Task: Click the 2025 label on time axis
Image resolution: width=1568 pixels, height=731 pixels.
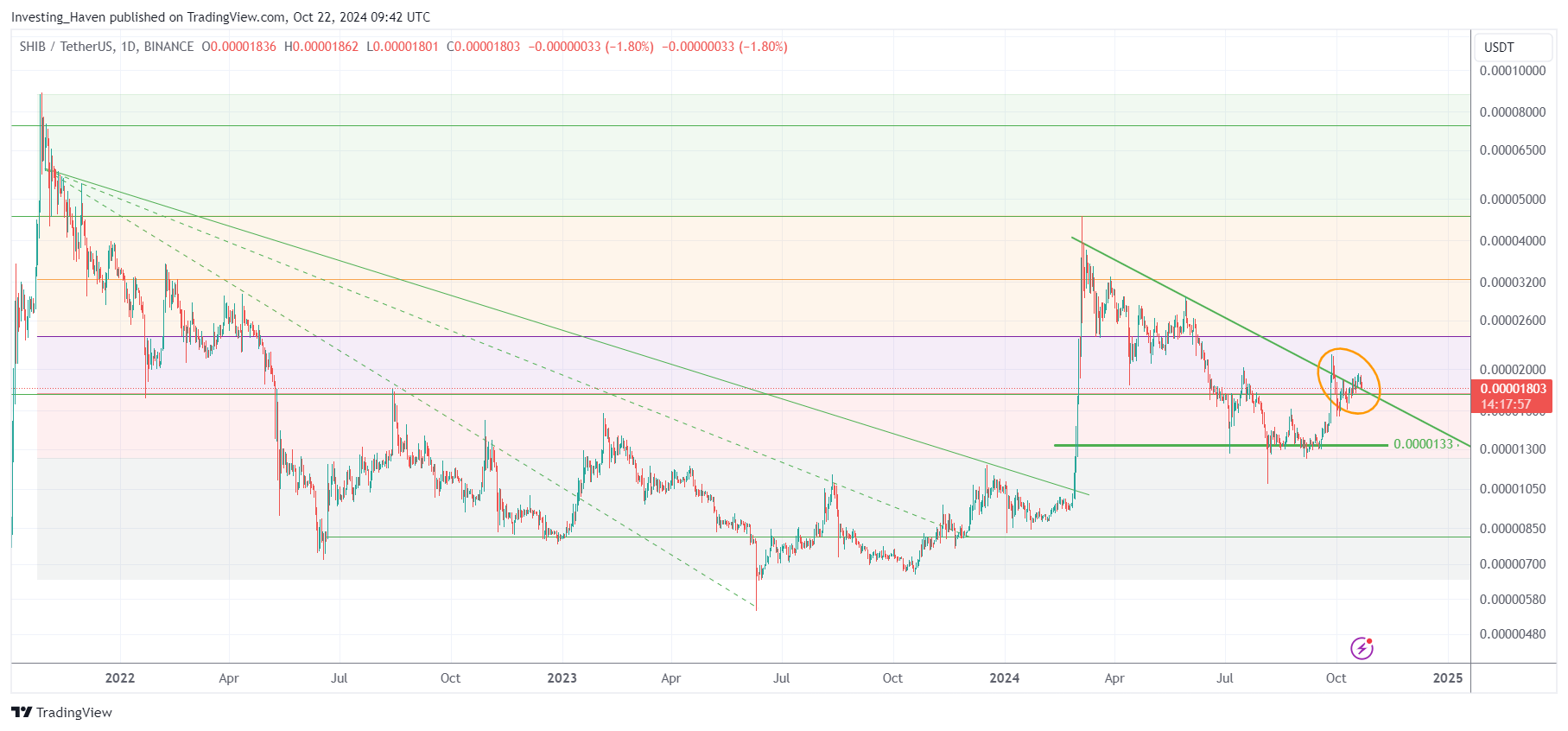Action: 1448,678
